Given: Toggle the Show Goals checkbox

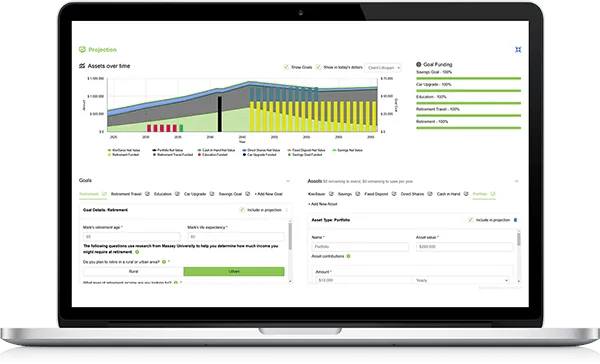Looking at the screenshot, I should pos(286,67).
